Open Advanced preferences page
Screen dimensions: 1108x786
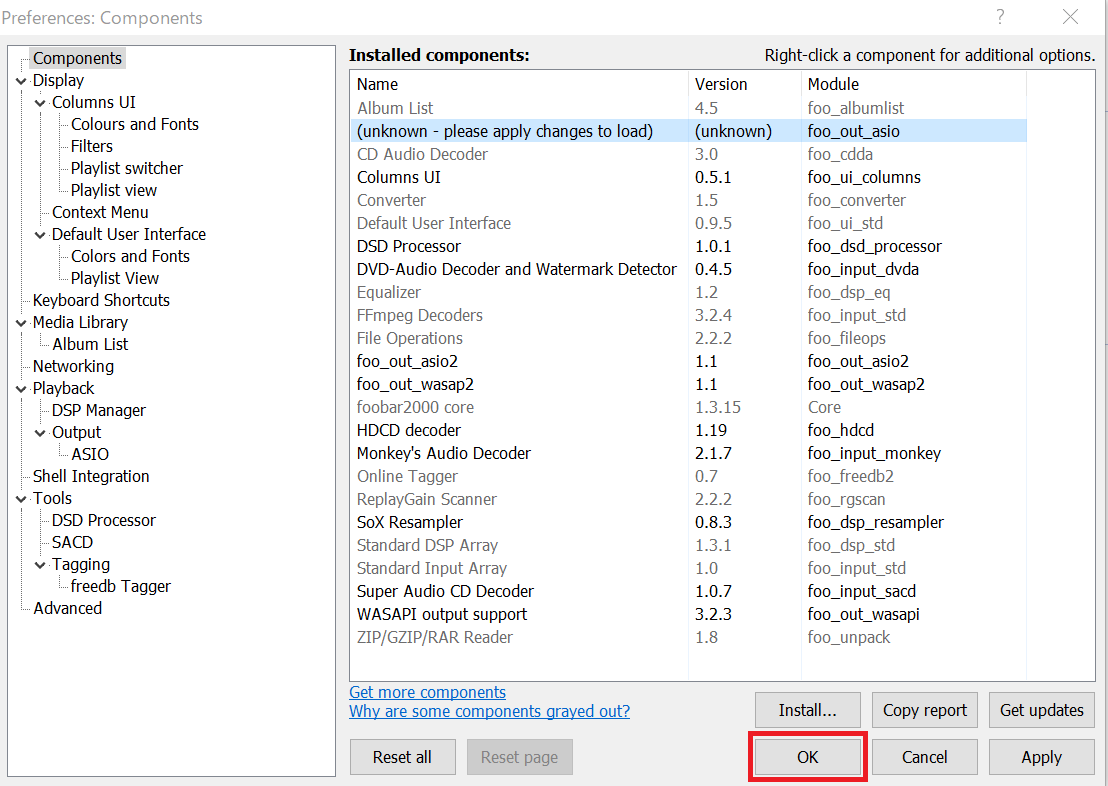coord(68,608)
